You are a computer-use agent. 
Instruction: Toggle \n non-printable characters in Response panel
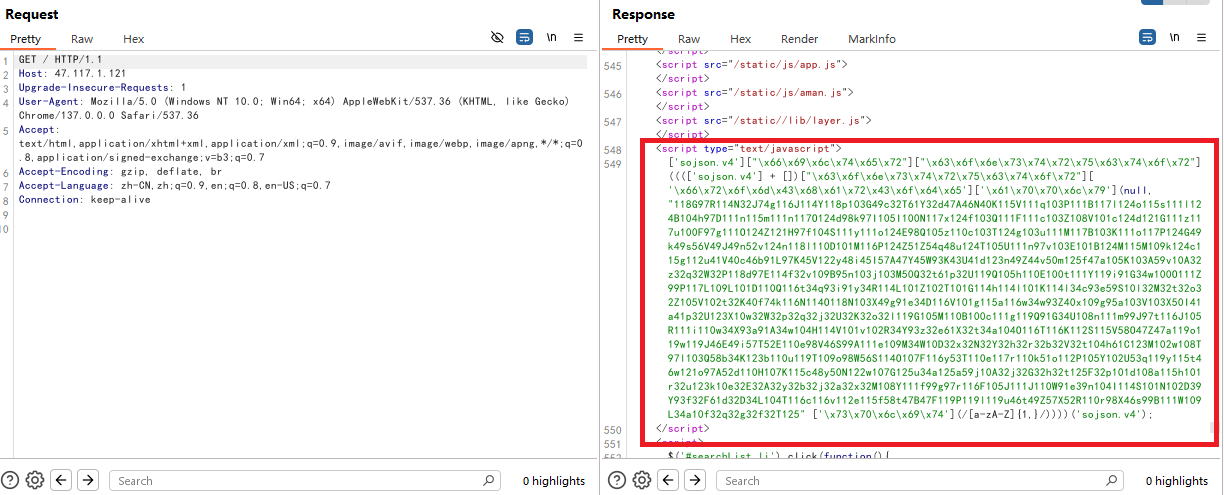point(1176,37)
